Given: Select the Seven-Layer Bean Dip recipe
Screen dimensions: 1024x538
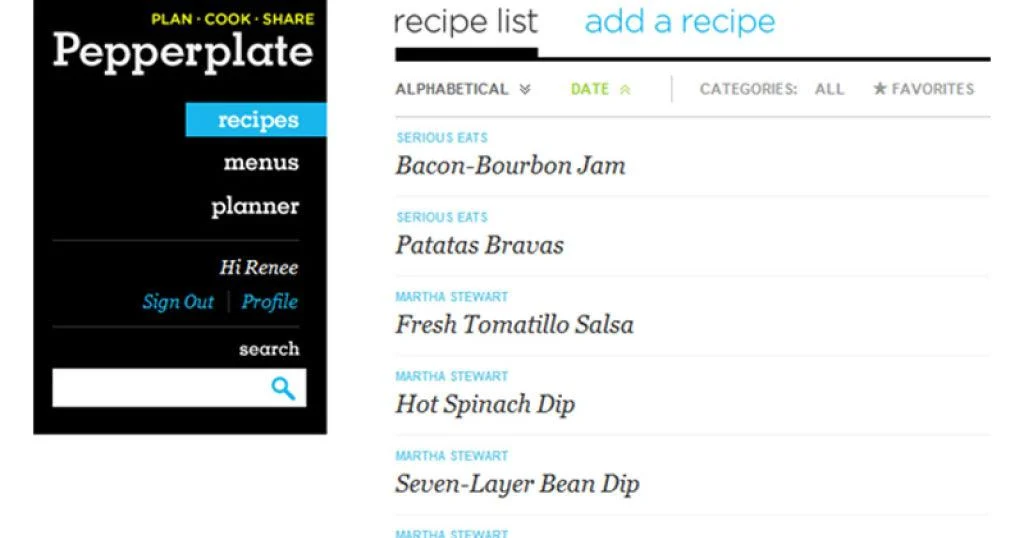Looking at the screenshot, I should [517, 485].
